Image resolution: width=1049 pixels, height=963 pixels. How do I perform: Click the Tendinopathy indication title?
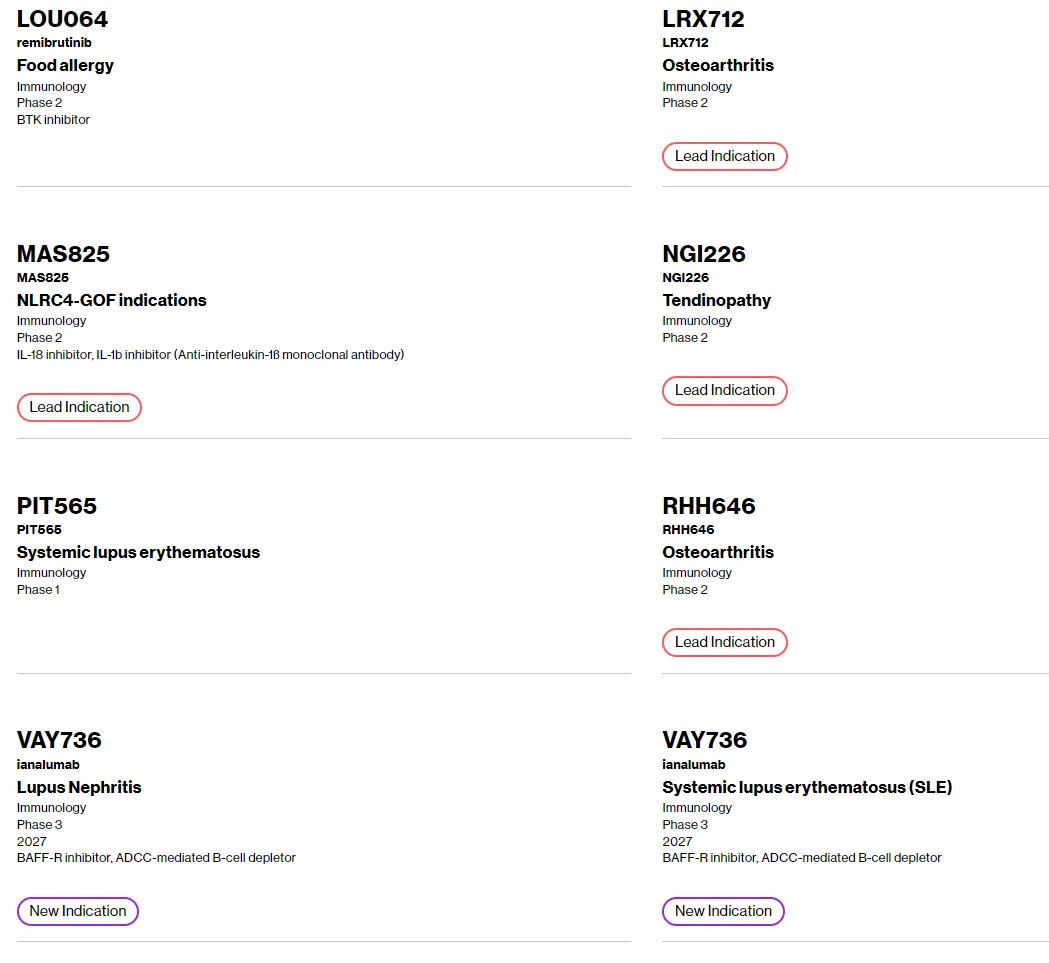click(x=716, y=300)
